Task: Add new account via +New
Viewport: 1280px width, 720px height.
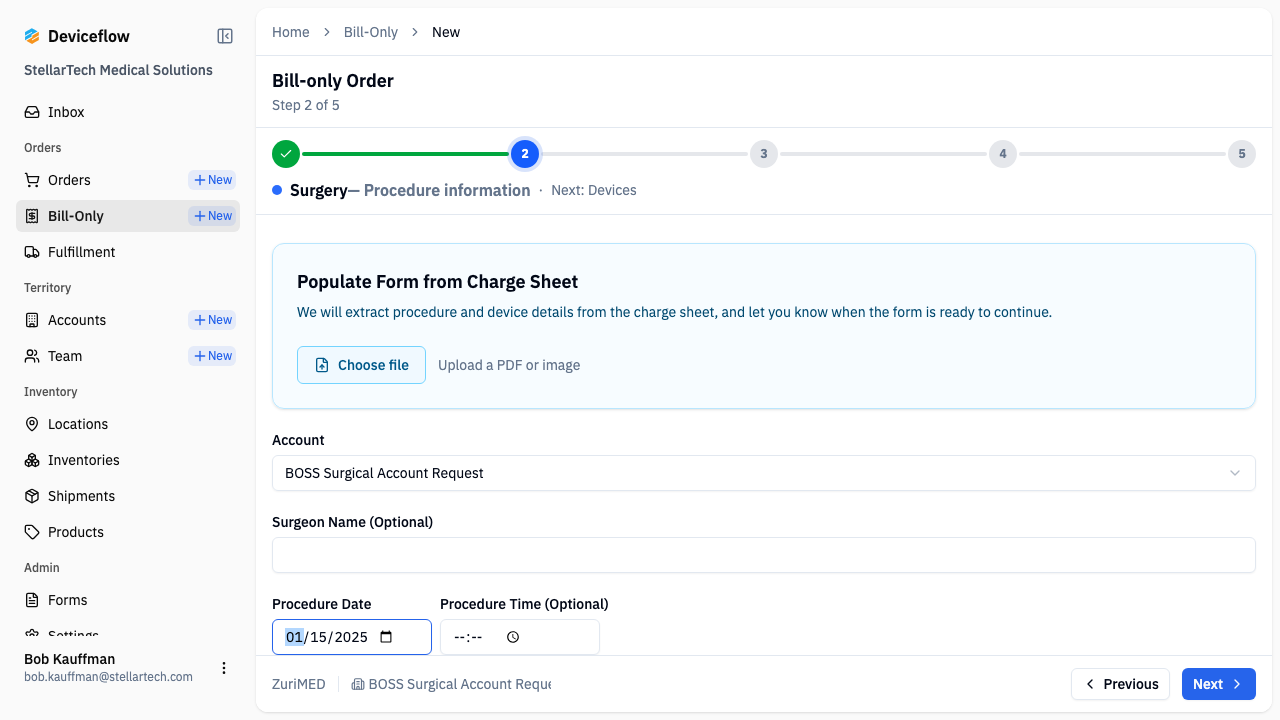Action: [x=212, y=320]
